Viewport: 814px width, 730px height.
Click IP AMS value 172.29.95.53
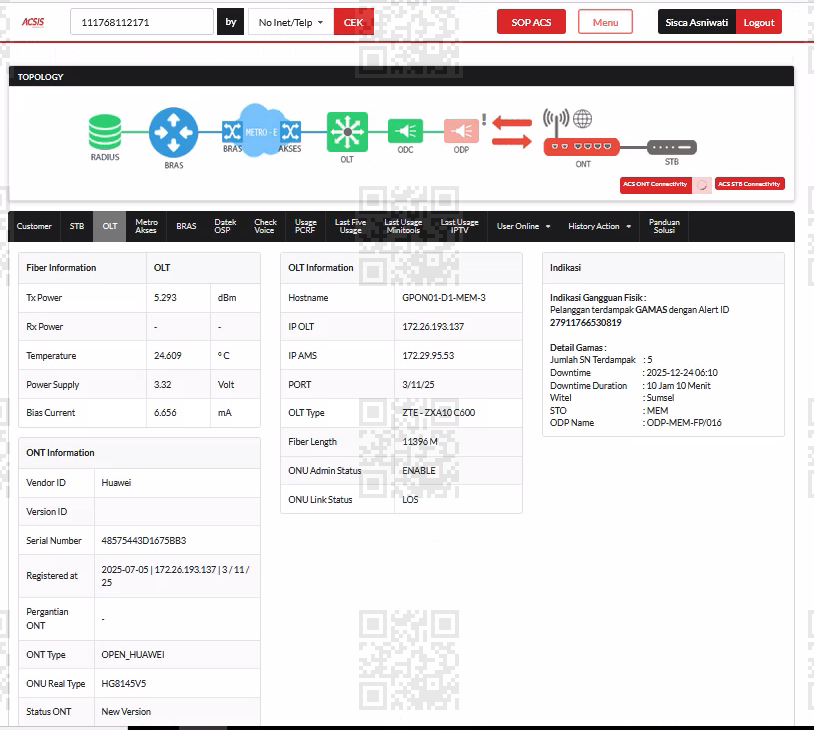point(428,356)
